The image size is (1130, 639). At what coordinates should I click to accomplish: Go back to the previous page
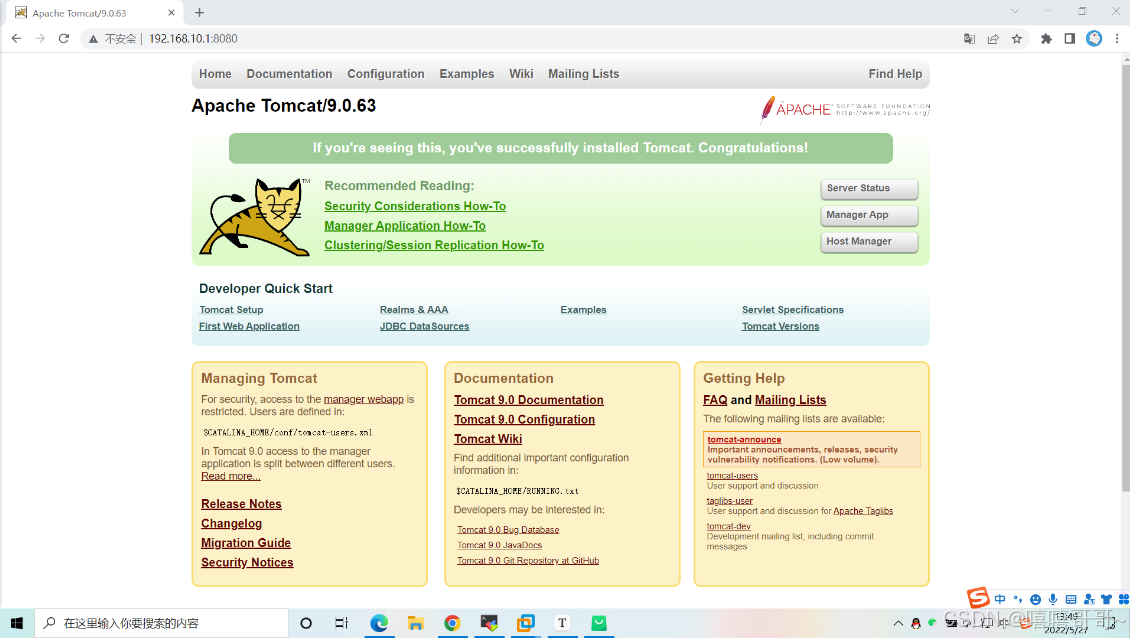(x=17, y=39)
